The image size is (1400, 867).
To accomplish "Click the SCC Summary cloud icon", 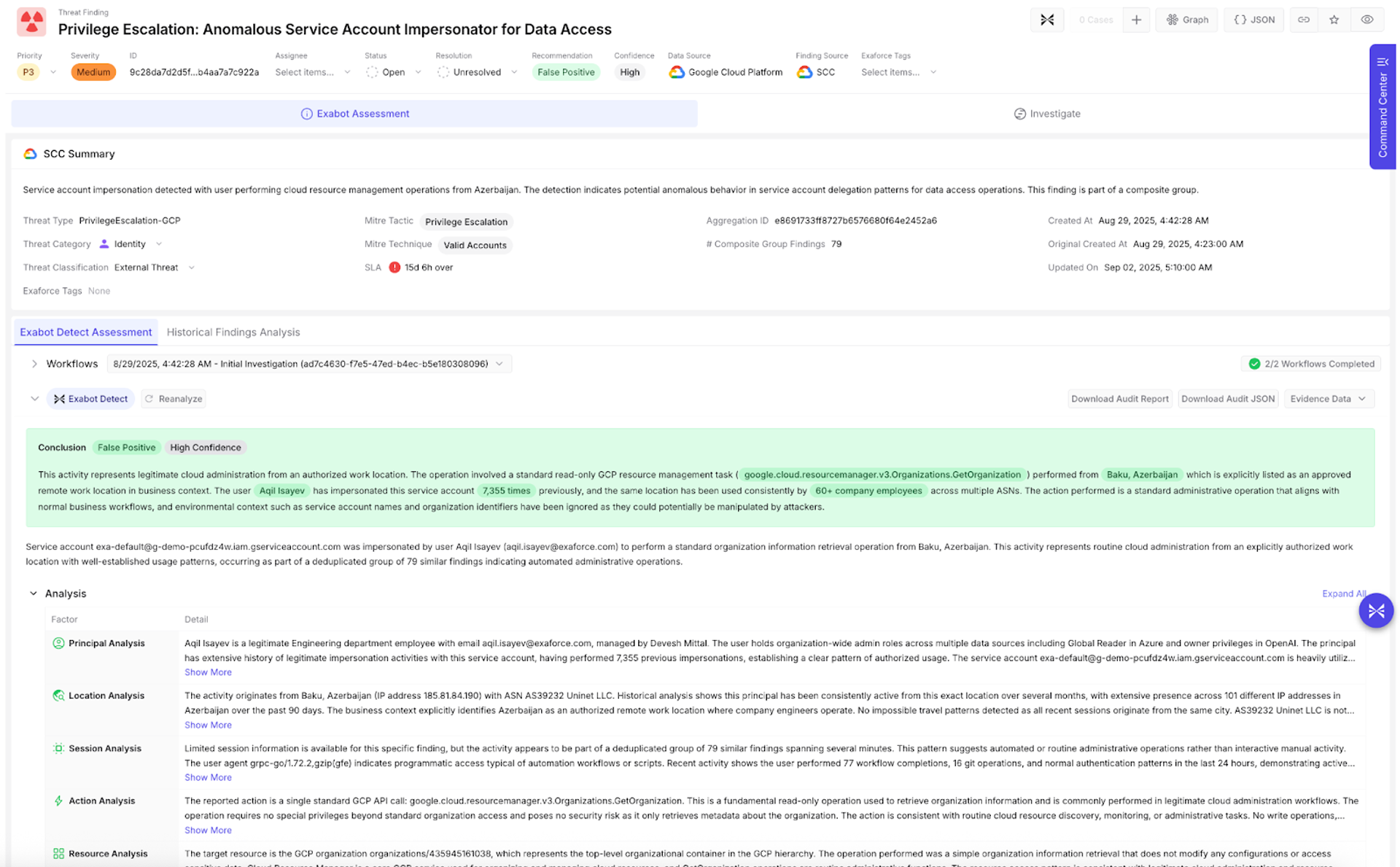I will (30, 154).
